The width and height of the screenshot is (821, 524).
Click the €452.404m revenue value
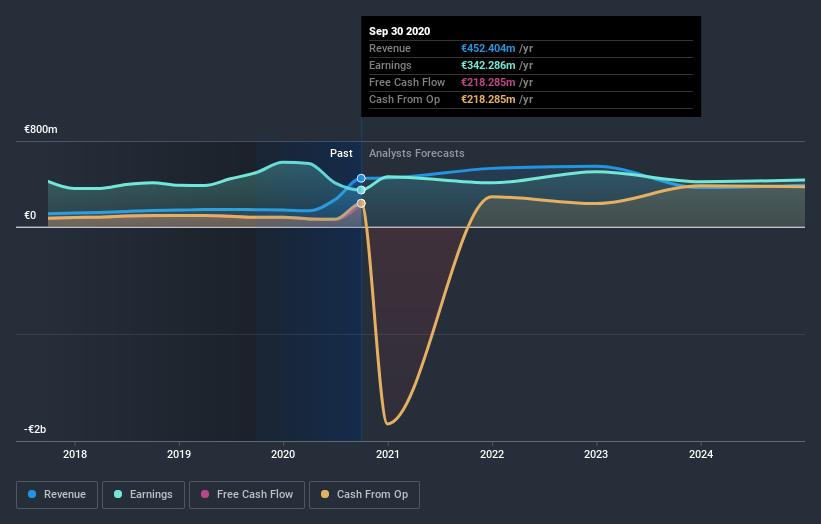[488, 48]
